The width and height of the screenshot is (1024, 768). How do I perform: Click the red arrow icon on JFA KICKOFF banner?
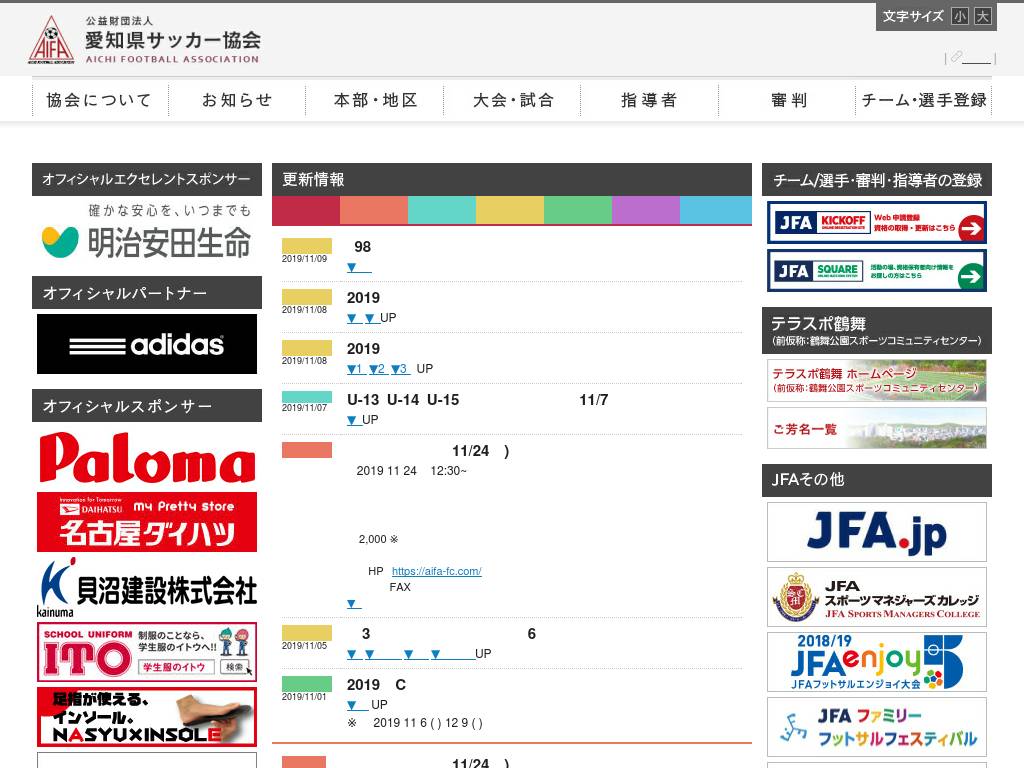click(x=971, y=228)
